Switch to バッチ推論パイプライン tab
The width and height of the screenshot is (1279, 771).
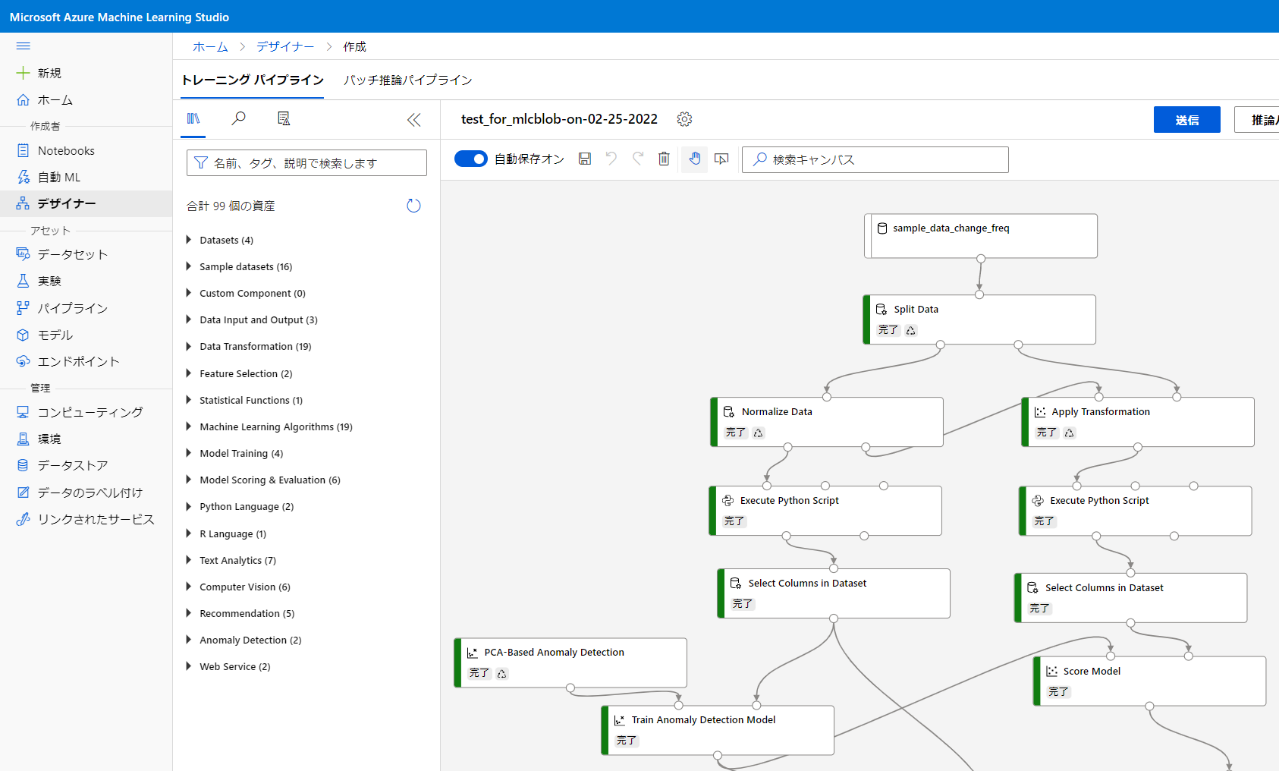(x=408, y=80)
